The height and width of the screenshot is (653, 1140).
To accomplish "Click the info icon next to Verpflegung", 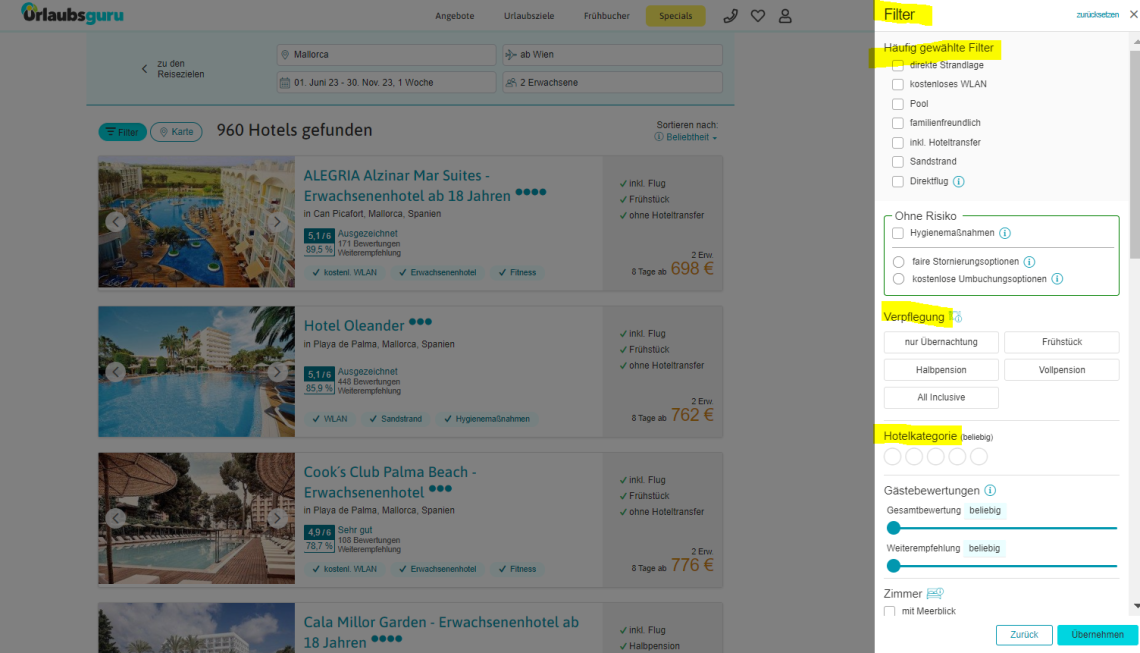I will point(956,316).
